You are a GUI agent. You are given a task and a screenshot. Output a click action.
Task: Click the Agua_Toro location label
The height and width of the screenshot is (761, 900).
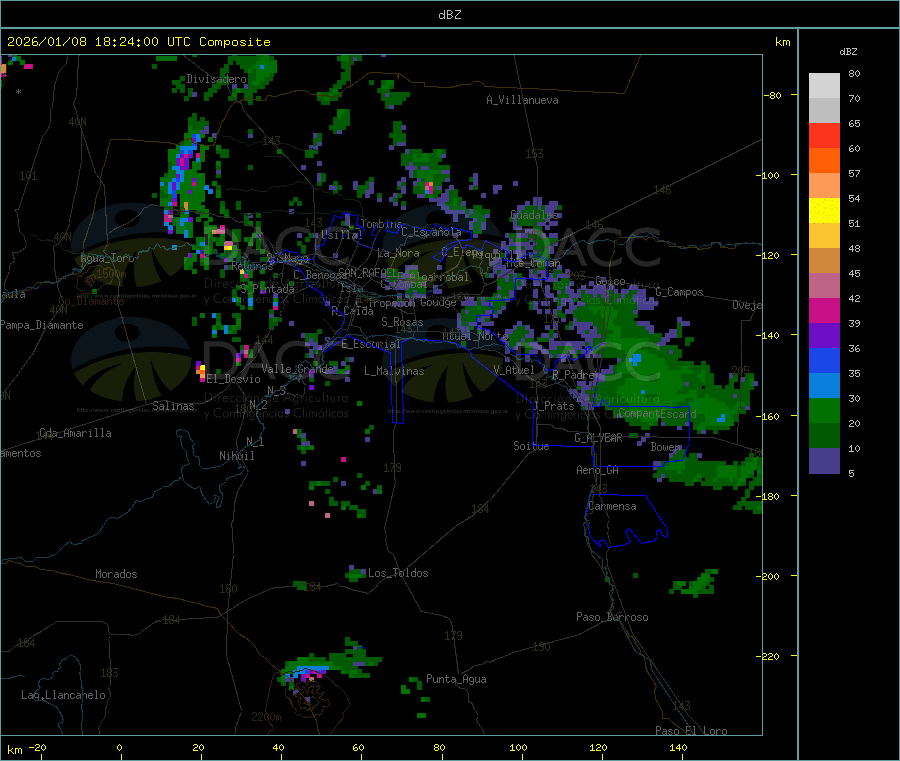pyautogui.click(x=107, y=258)
